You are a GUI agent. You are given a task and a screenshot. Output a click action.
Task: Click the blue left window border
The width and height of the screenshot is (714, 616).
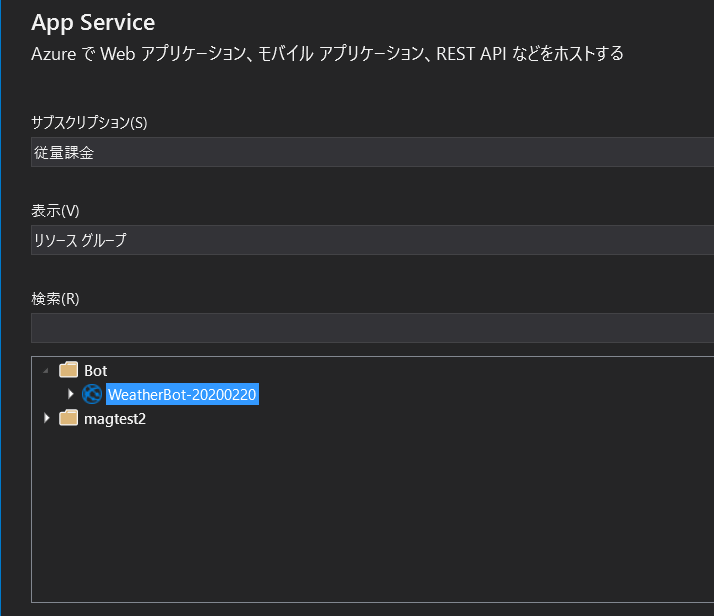[1, 308]
